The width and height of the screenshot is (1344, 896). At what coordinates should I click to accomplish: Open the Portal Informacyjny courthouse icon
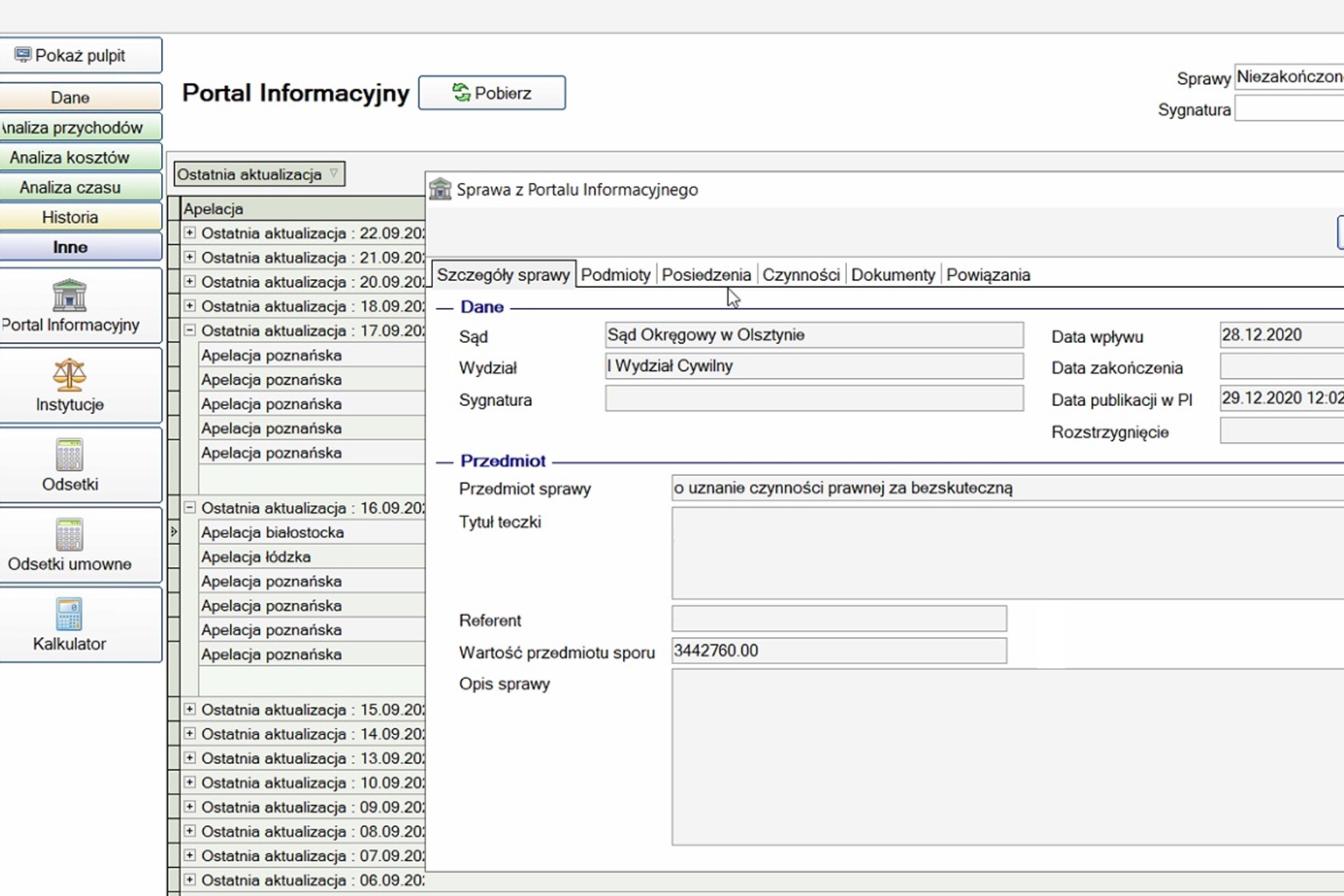pos(69,296)
